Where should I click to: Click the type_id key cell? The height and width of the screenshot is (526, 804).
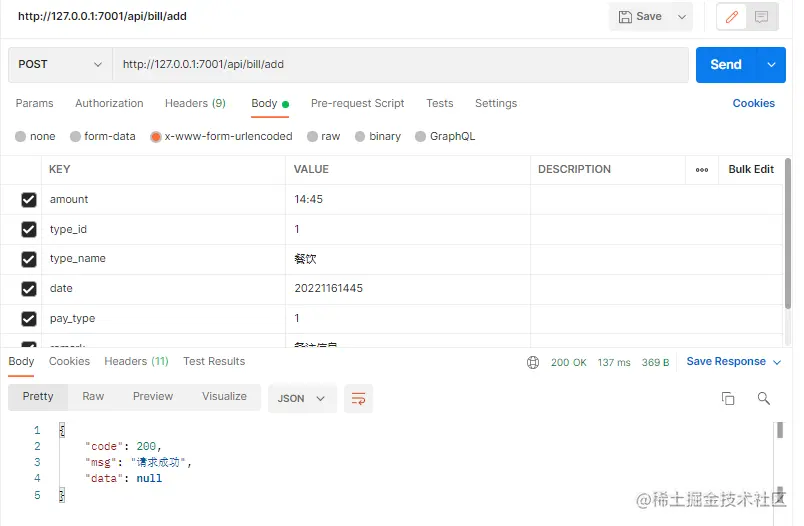(x=163, y=229)
